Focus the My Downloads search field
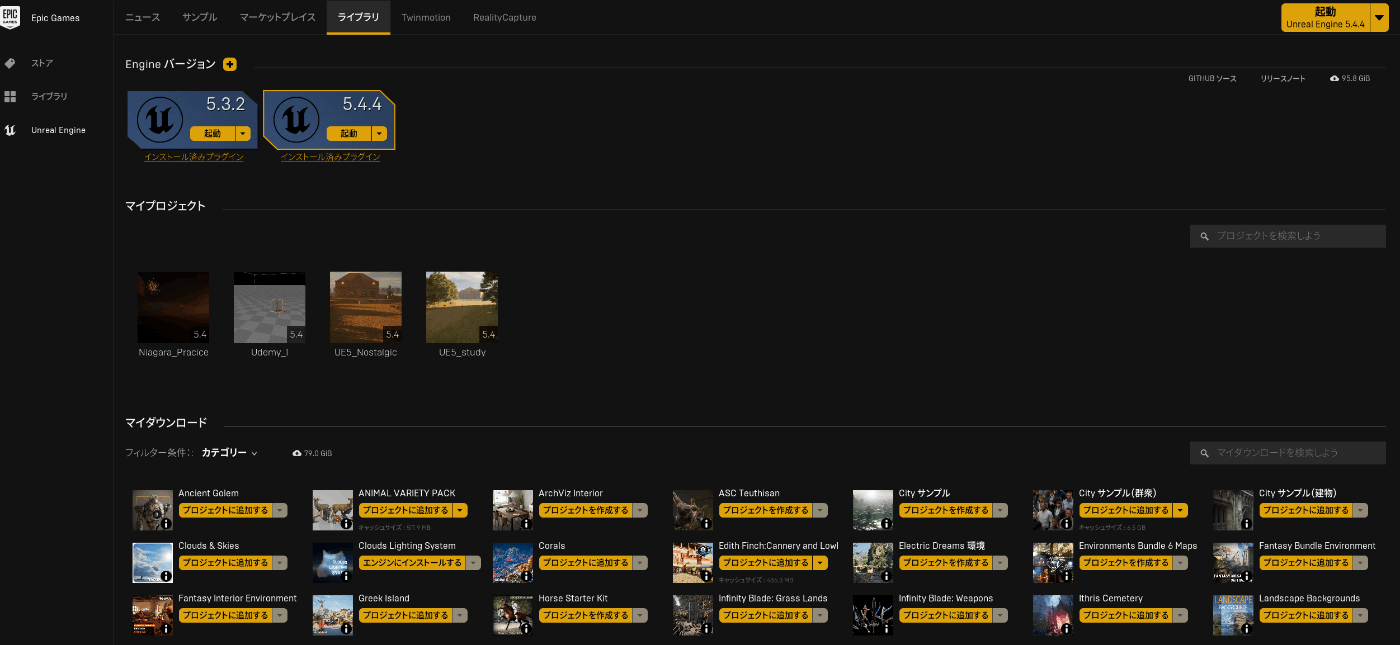1400x645 pixels. click(x=1288, y=453)
